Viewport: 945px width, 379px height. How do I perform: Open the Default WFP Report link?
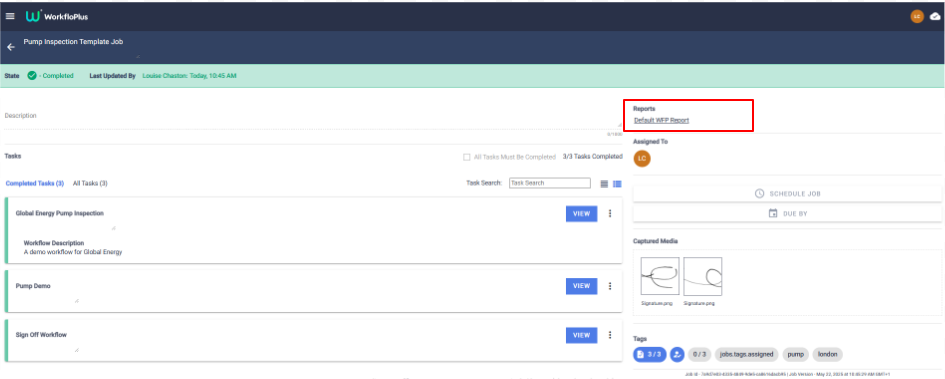pyautogui.click(x=661, y=121)
